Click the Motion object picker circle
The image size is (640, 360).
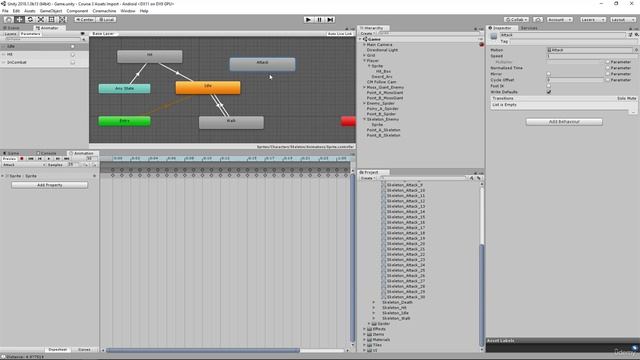[636, 50]
